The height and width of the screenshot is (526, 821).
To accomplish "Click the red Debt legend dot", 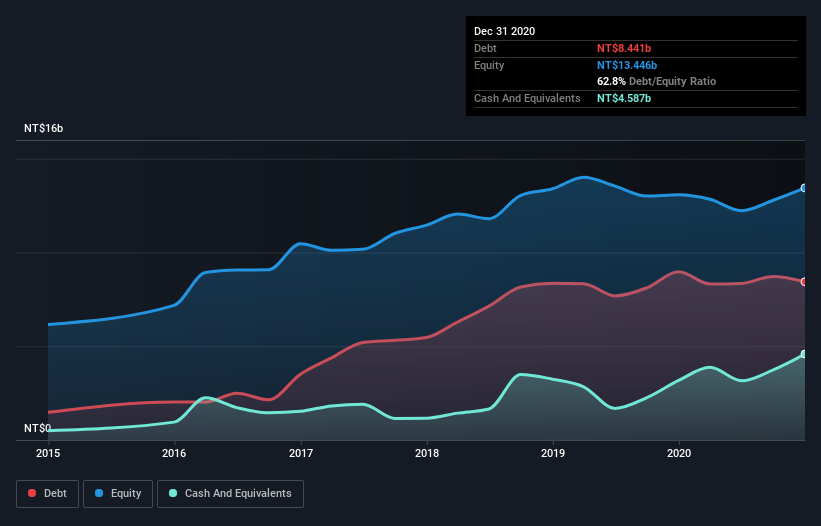I will (x=32, y=493).
